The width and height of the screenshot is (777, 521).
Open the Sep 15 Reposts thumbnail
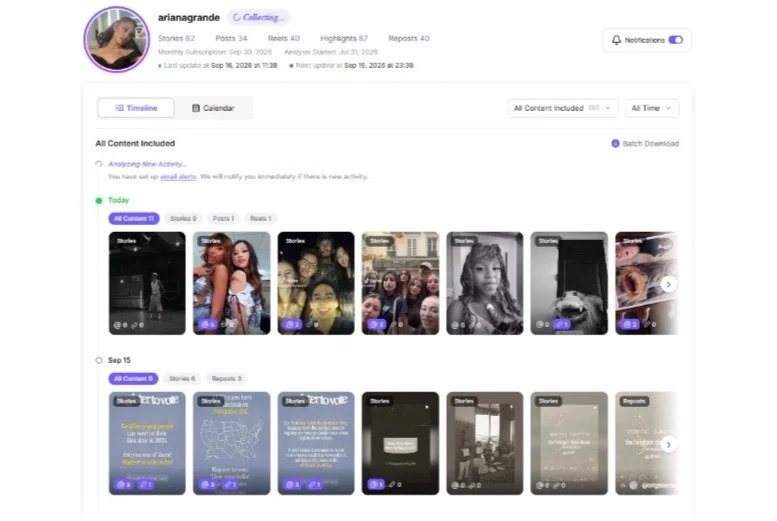(646, 443)
